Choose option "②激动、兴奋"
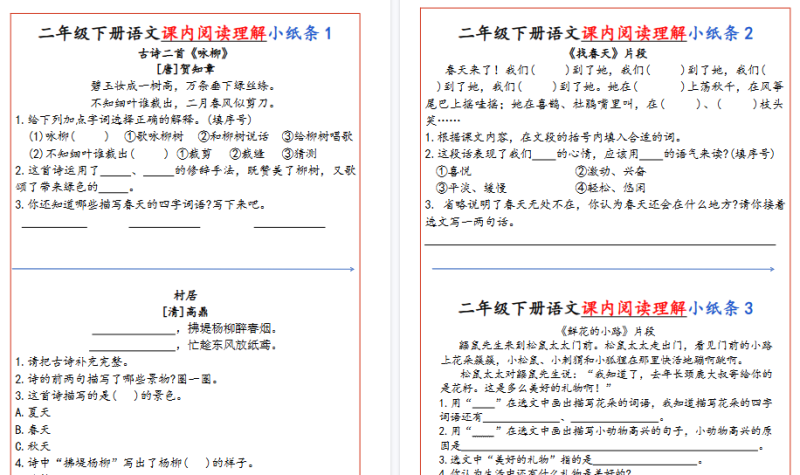 [x=610, y=170]
